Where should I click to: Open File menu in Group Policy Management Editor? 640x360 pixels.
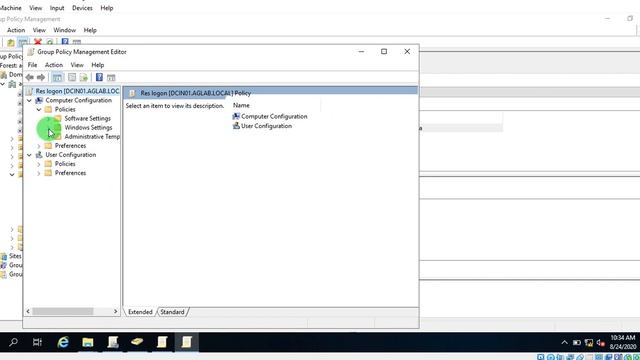click(x=32, y=65)
